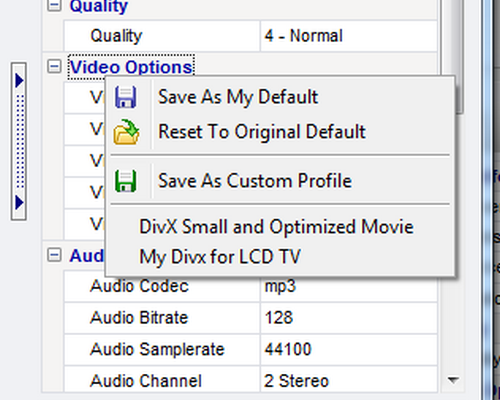Click the lower arrow on the side panel splitter
Viewport: 500px width, 400px height.
(x=19, y=203)
